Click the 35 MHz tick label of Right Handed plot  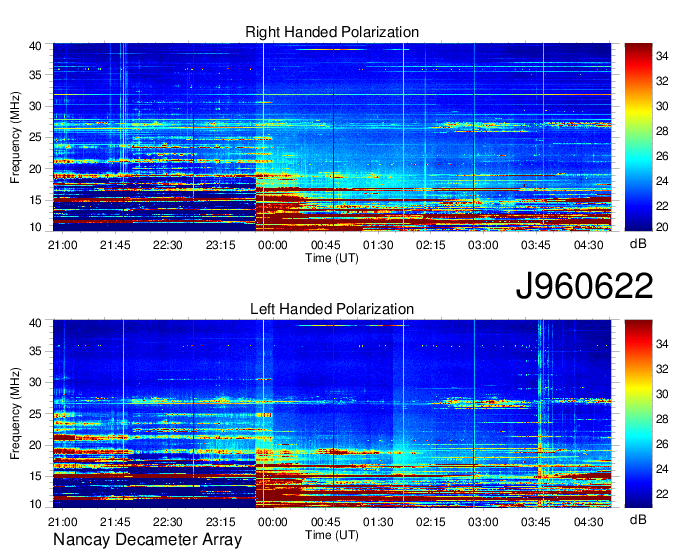tap(35, 75)
